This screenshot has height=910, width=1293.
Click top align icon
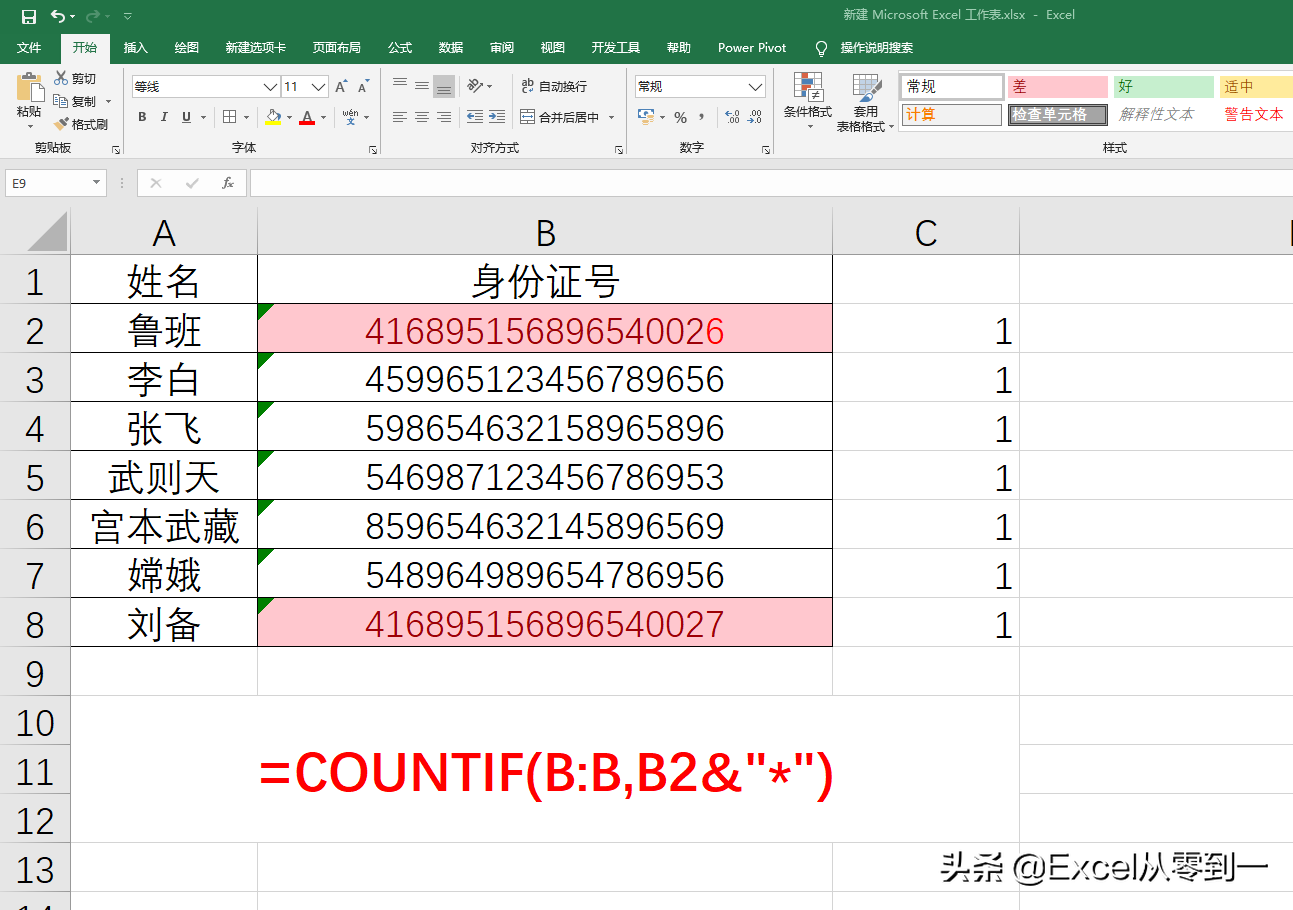click(x=400, y=86)
